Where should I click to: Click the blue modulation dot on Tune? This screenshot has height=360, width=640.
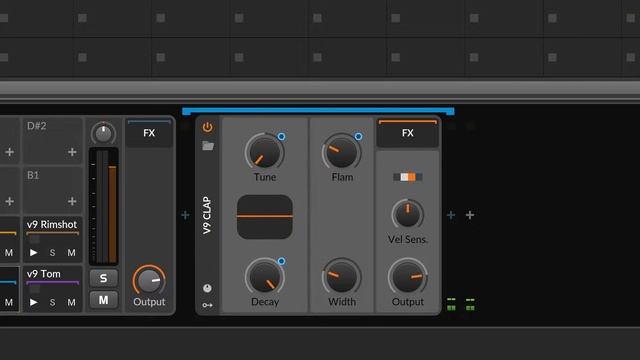pyautogui.click(x=281, y=136)
